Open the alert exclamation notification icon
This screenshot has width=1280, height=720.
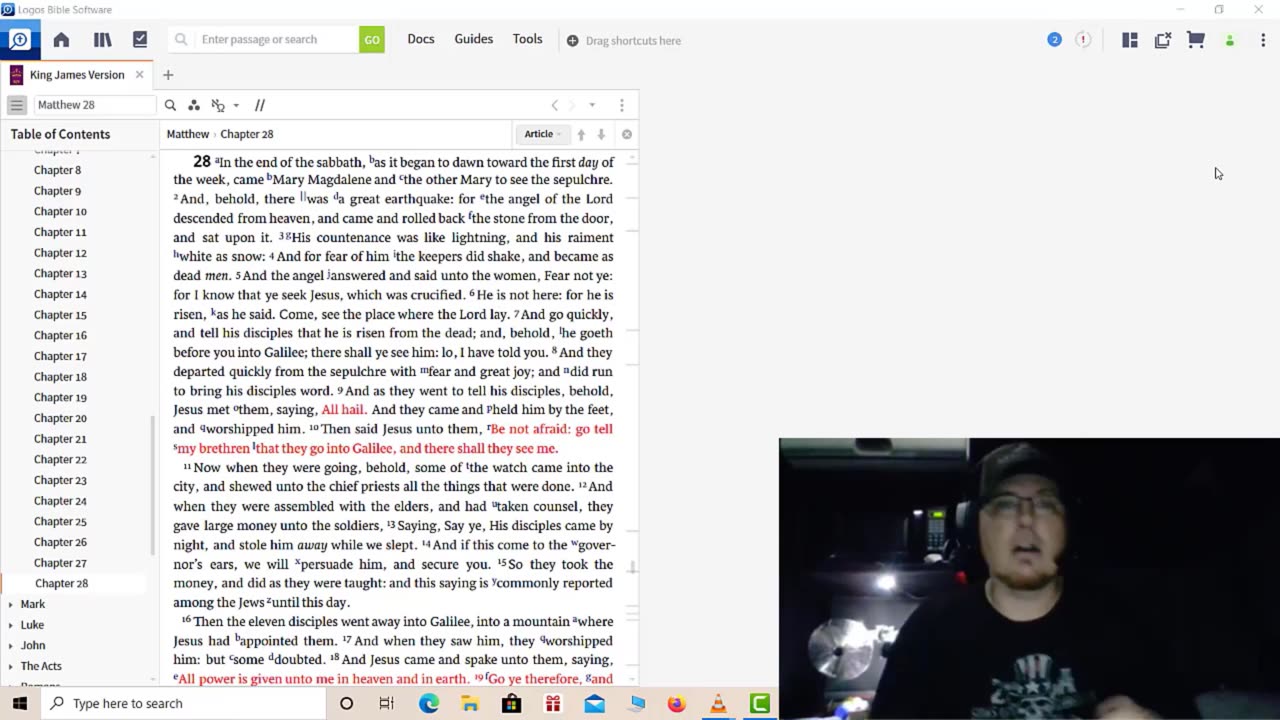point(1083,40)
